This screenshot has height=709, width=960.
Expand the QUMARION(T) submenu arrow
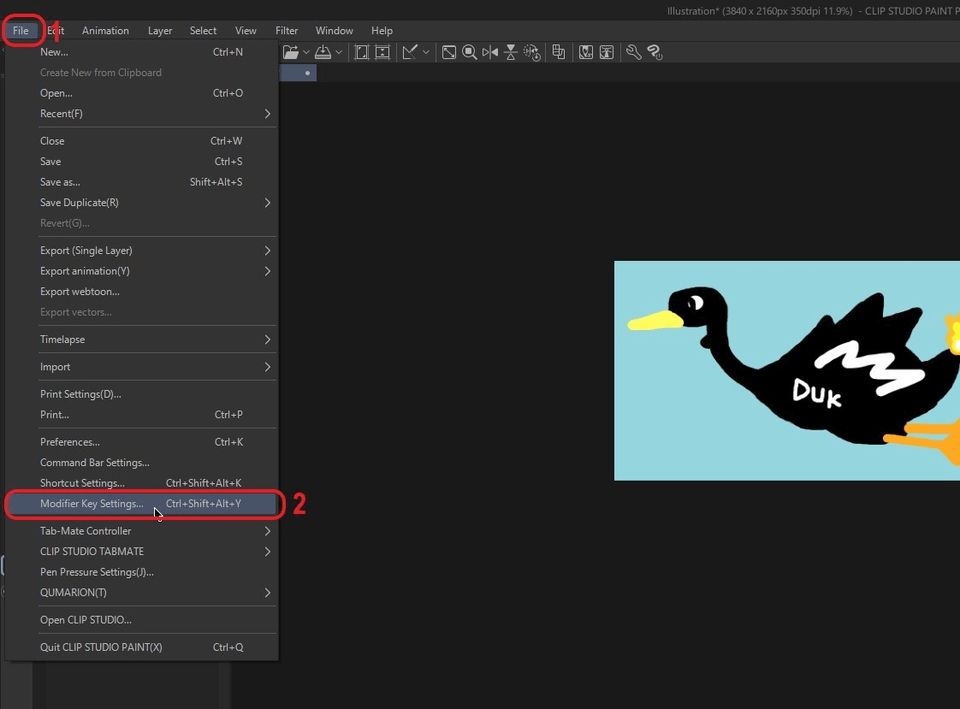click(268, 593)
